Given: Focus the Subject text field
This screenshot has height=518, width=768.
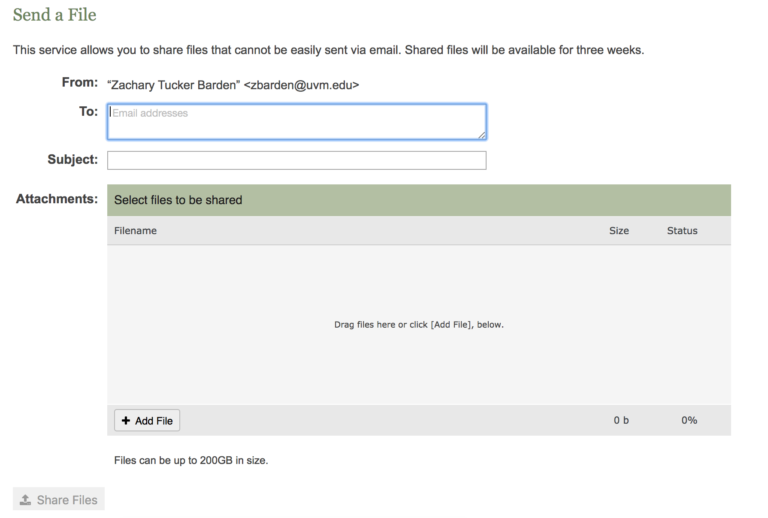Looking at the screenshot, I should coord(296,160).
